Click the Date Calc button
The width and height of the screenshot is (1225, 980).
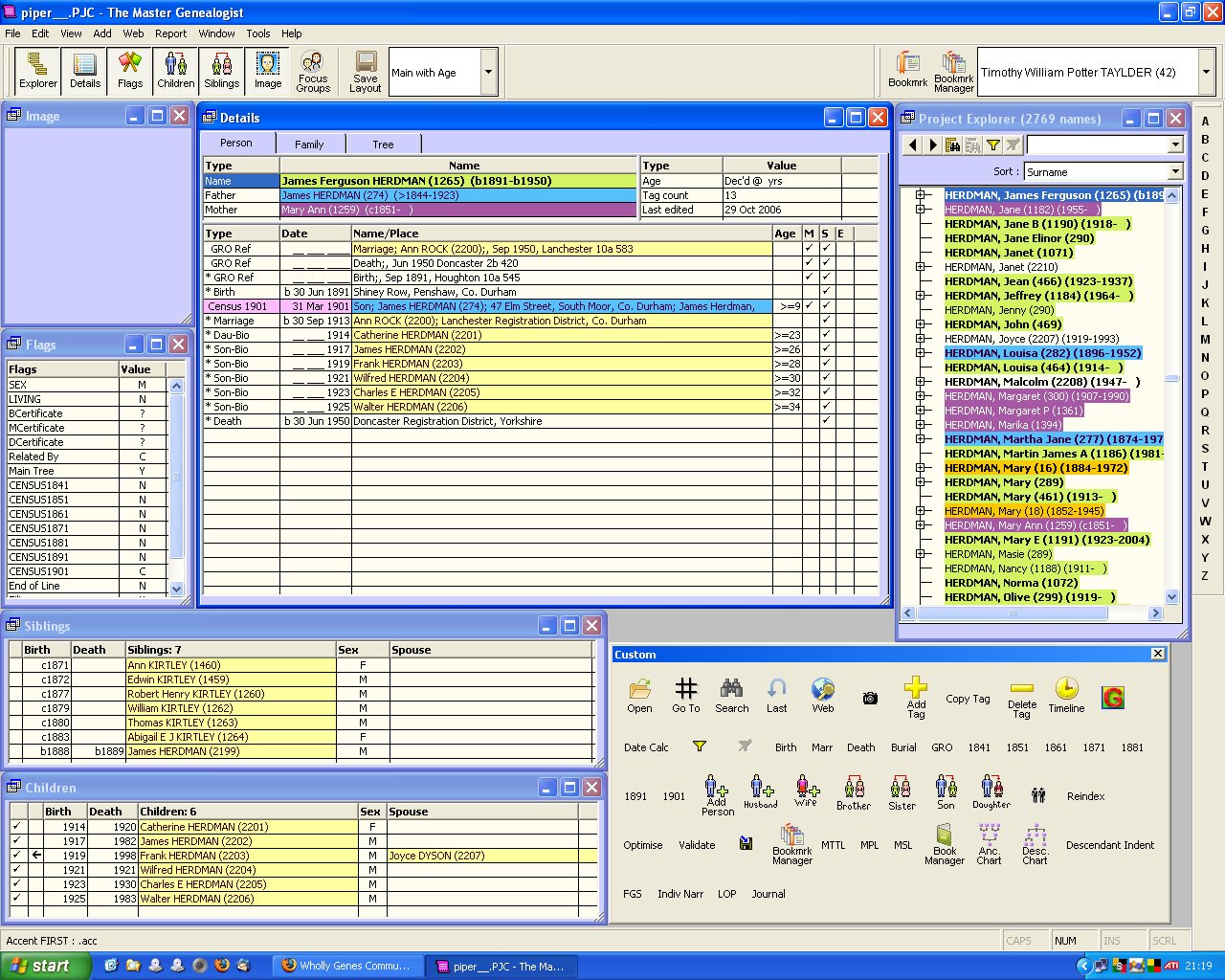click(646, 747)
